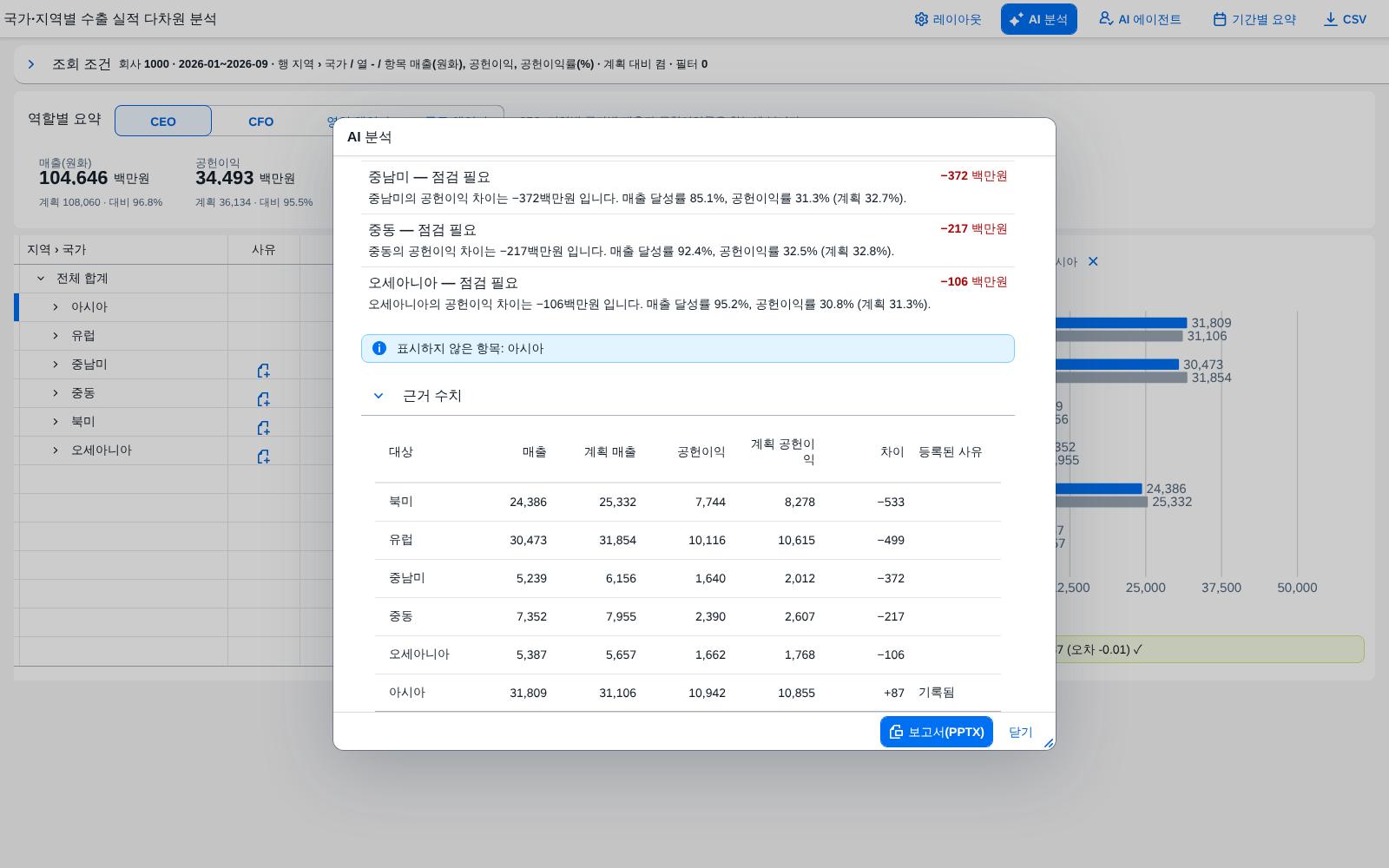Add reason note for 오세아니아 row
The image size is (1389, 868).
click(x=263, y=457)
